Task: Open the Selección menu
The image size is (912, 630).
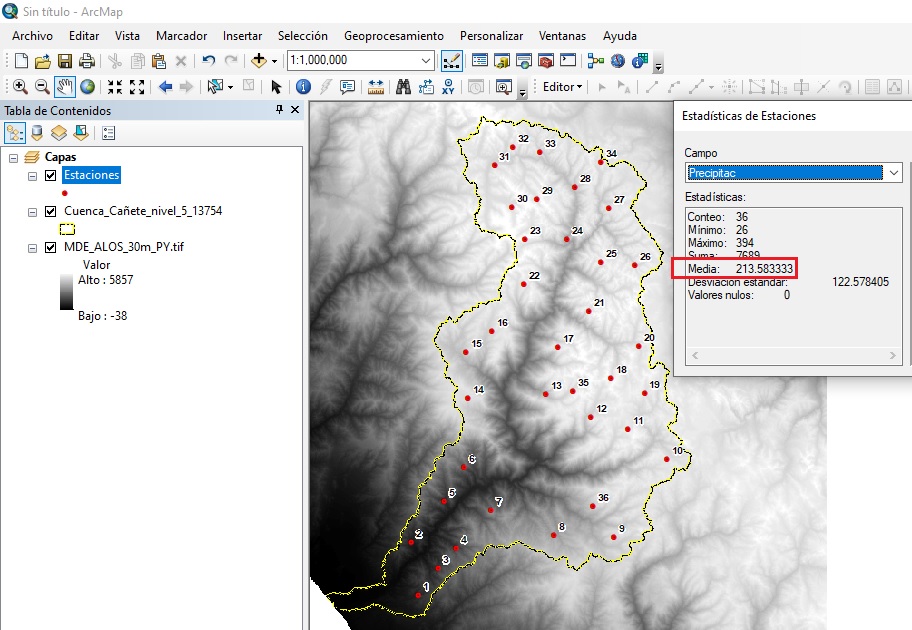Action: tap(303, 36)
